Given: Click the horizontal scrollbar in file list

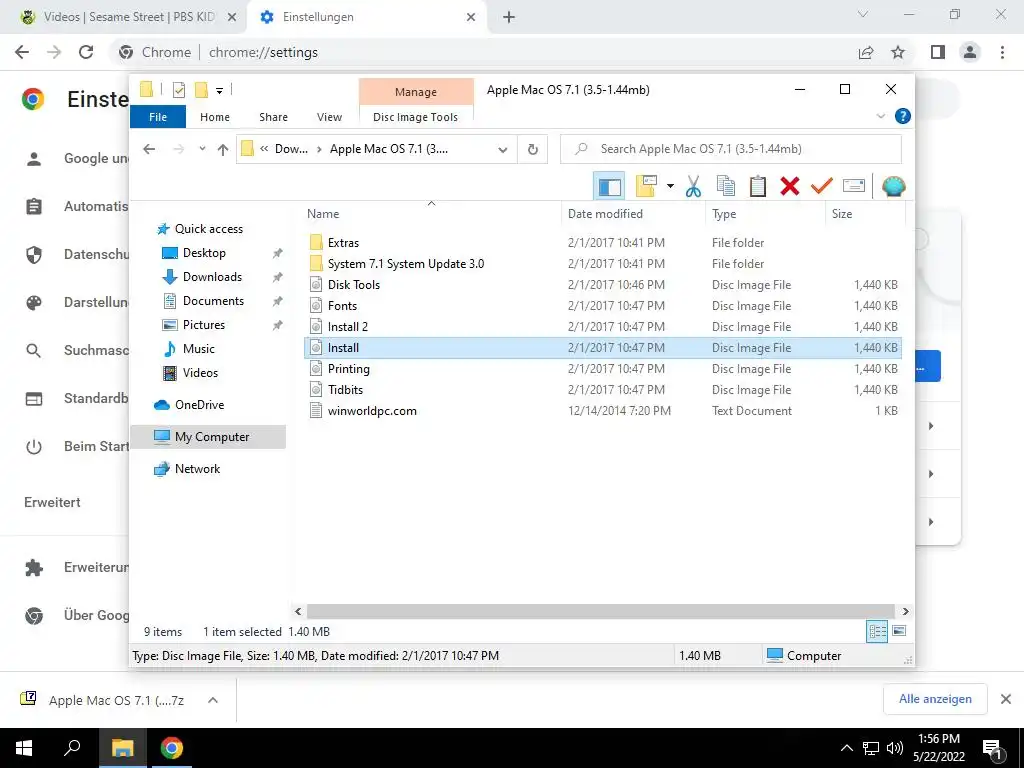Looking at the screenshot, I should click(600, 612).
